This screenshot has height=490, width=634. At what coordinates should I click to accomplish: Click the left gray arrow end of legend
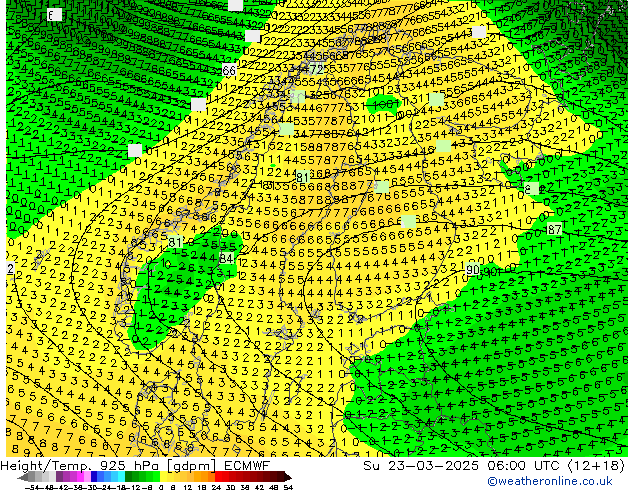(x=23, y=477)
